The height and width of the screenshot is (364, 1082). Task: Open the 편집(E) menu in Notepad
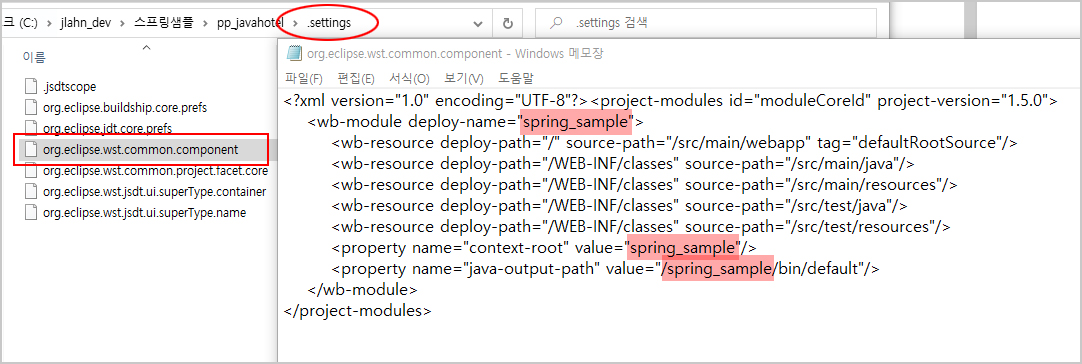356,78
